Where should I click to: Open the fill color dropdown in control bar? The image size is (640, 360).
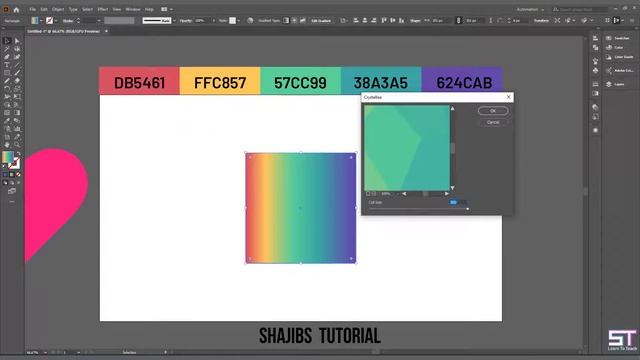41,20
